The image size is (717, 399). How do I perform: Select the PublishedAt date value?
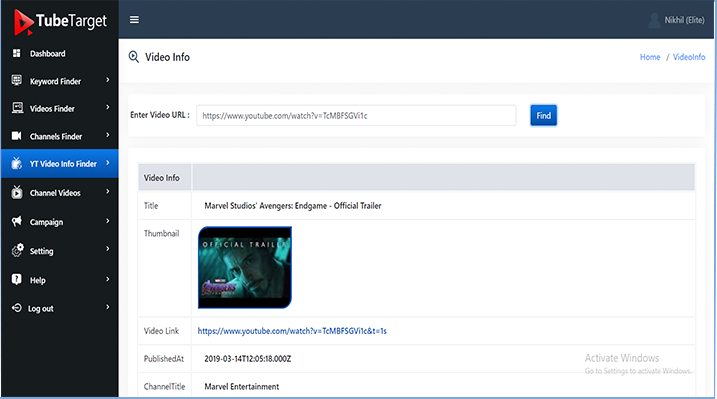[247, 359]
